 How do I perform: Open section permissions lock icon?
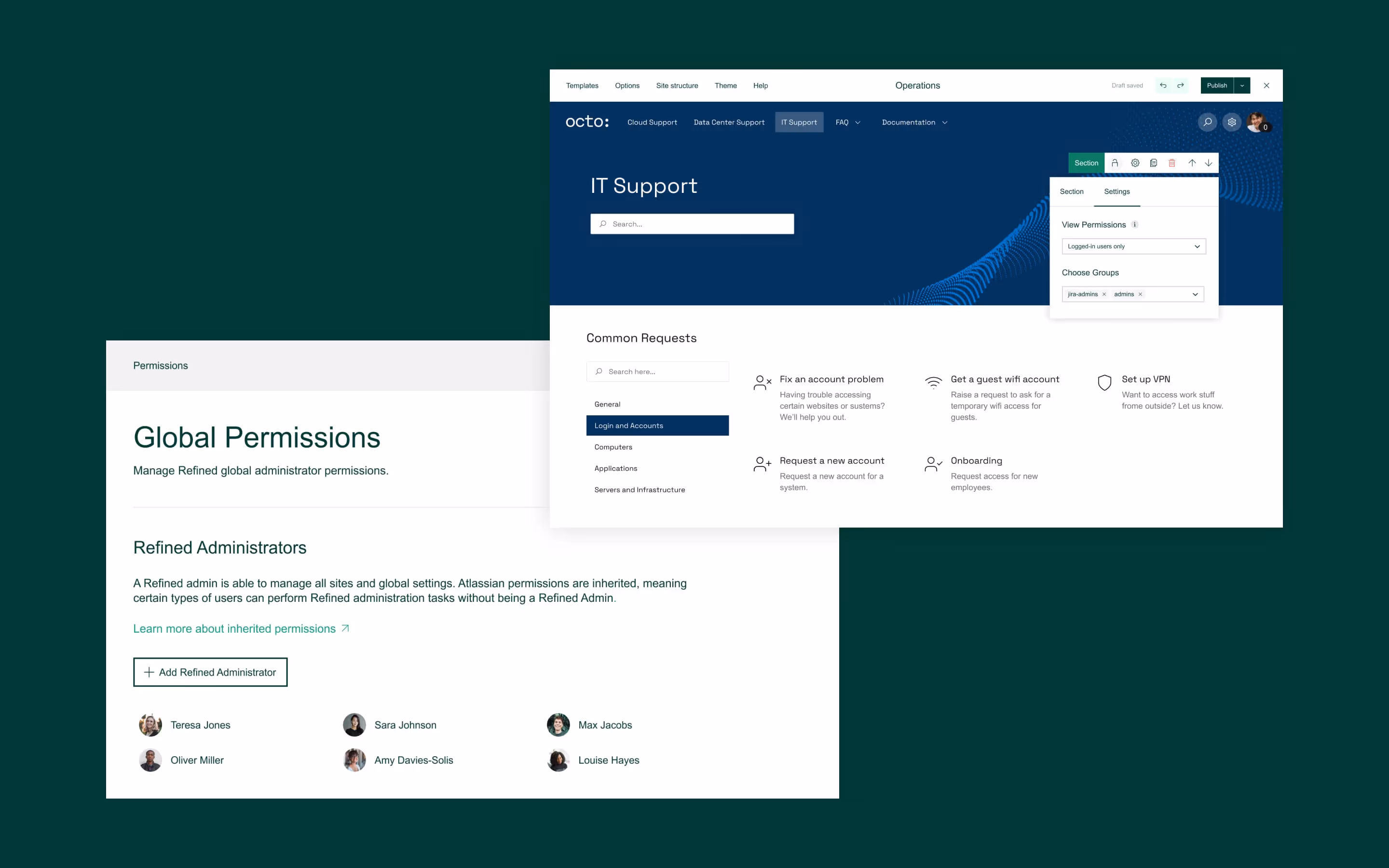(x=1115, y=163)
